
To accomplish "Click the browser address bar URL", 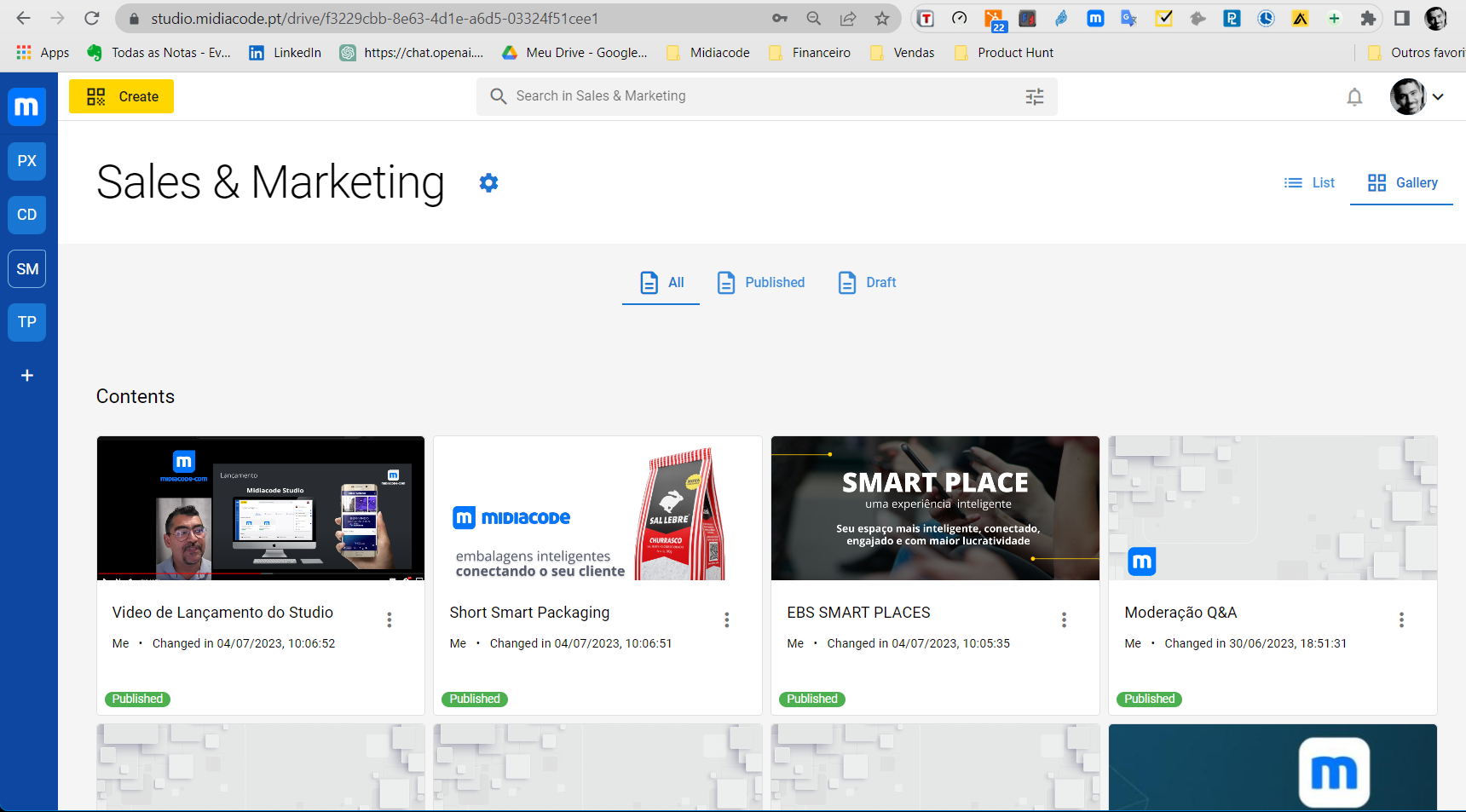I will point(375,18).
